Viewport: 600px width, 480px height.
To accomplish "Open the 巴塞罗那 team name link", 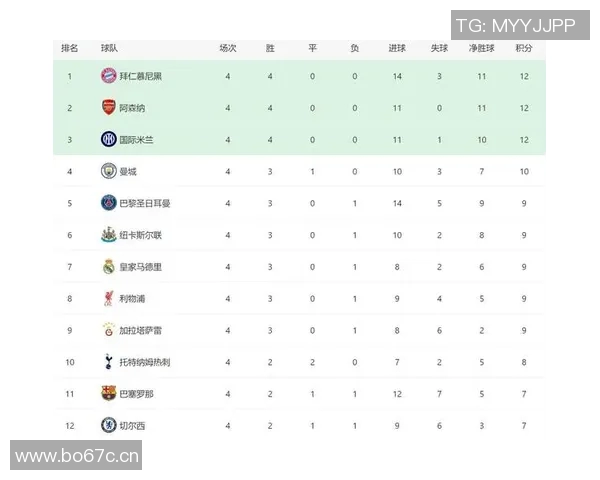I will (x=136, y=394).
